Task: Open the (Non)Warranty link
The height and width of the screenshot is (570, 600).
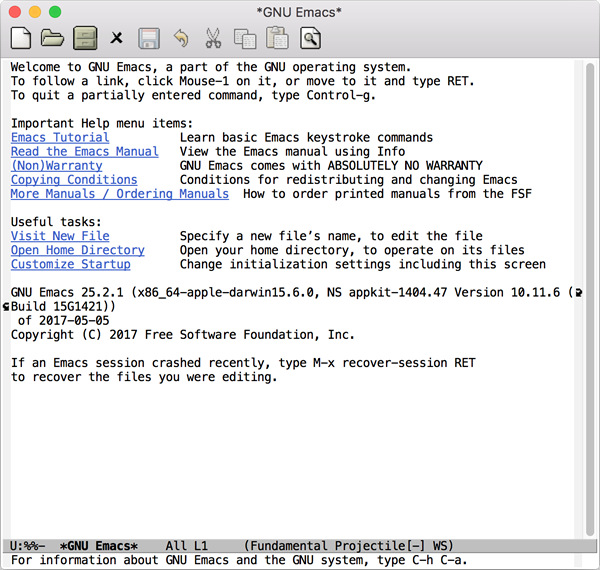Action: point(57,166)
